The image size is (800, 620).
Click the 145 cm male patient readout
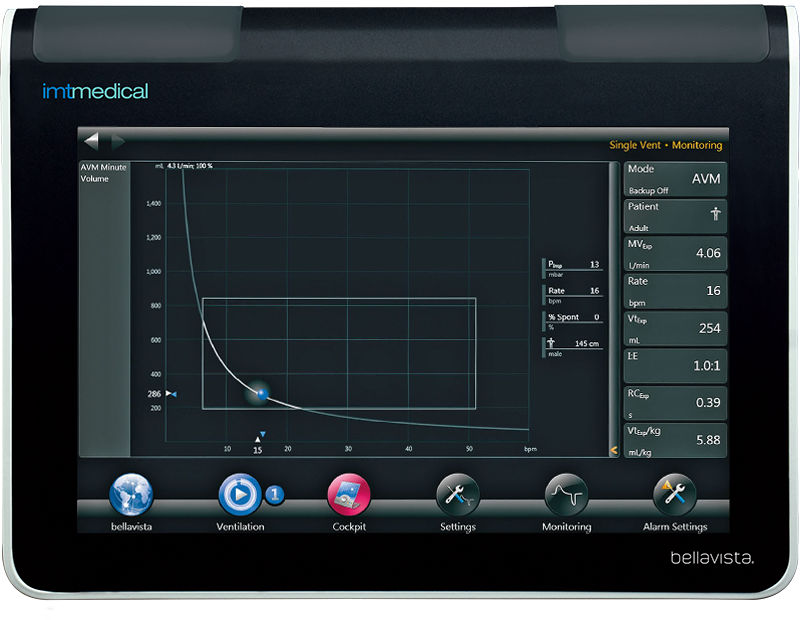572,348
